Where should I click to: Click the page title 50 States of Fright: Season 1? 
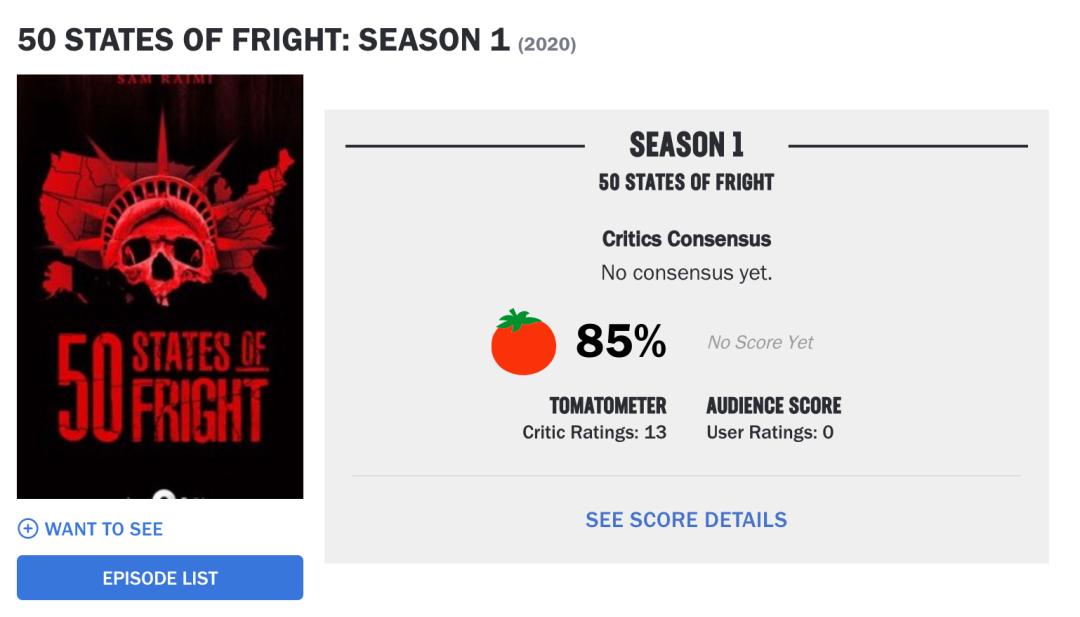click(x=264, y=41)
